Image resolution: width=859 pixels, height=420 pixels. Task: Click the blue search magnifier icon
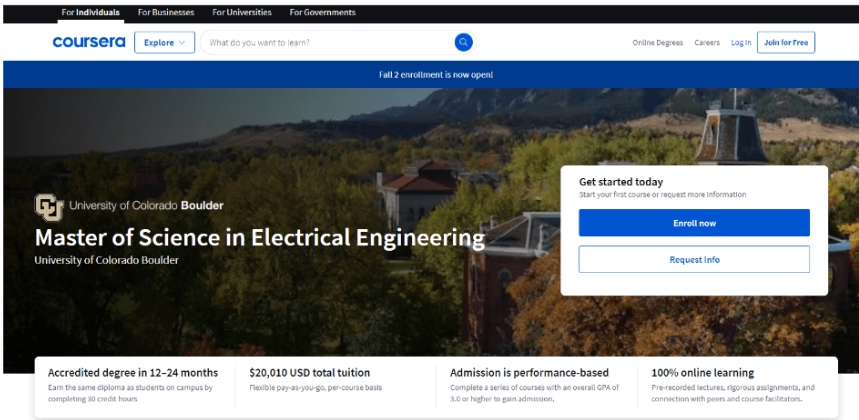[x=463, y=42]
